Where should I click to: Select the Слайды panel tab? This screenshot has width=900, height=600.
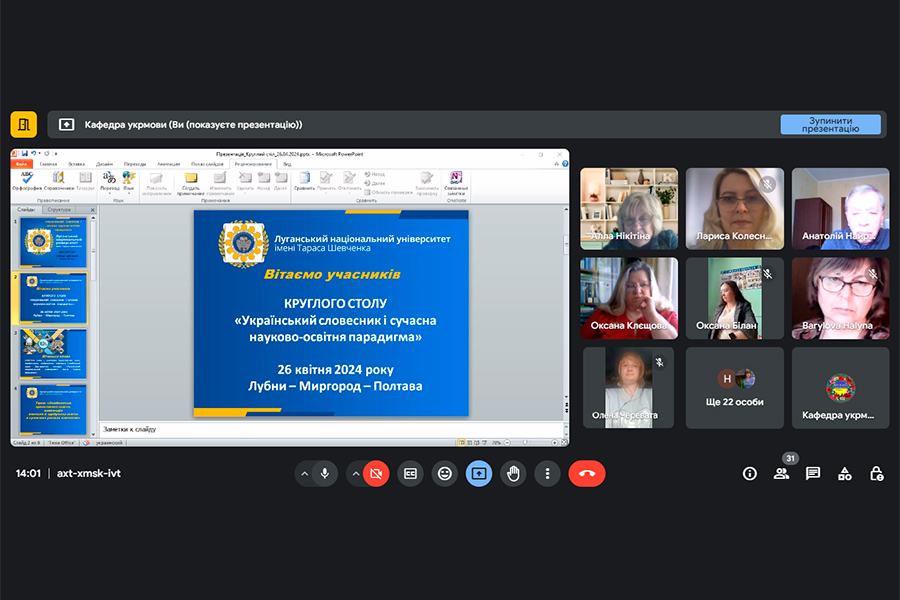click(26, 210)
